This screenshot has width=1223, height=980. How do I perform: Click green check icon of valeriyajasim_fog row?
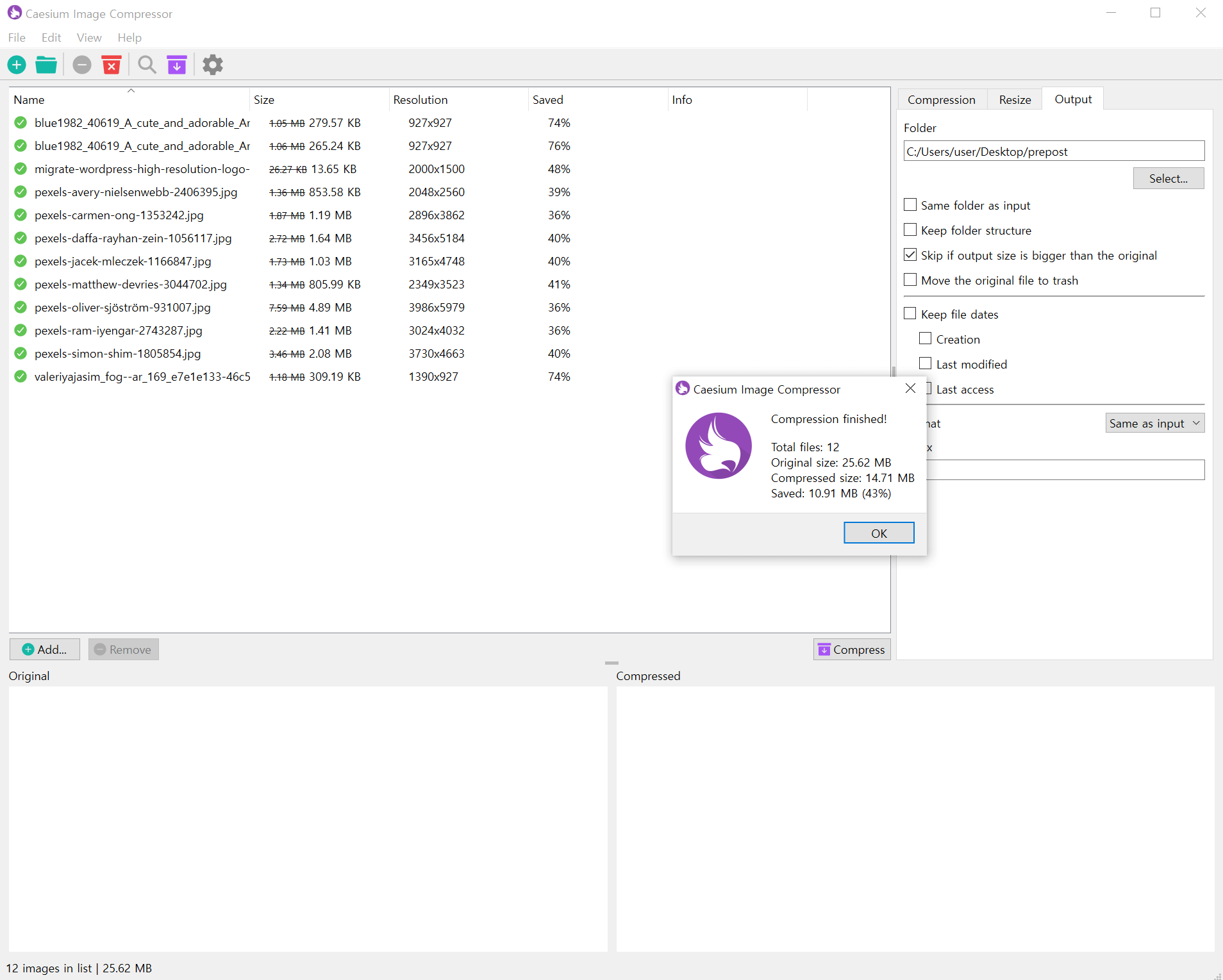click(x=21, y=376)
